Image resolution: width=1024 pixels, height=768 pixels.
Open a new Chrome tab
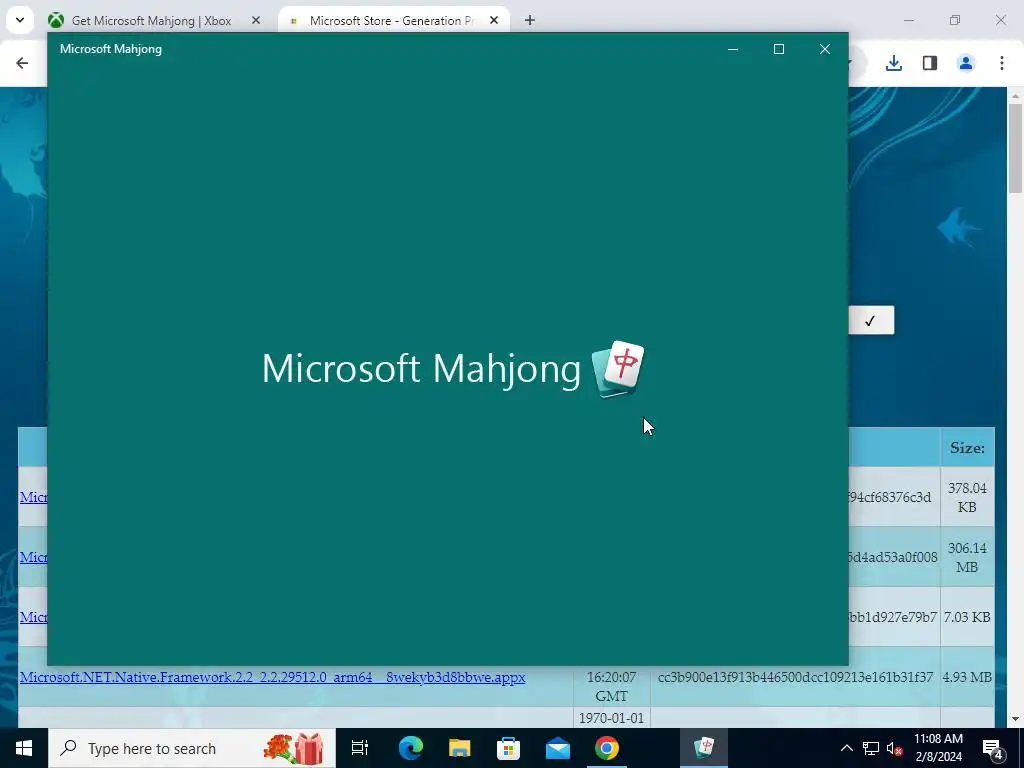530,20
